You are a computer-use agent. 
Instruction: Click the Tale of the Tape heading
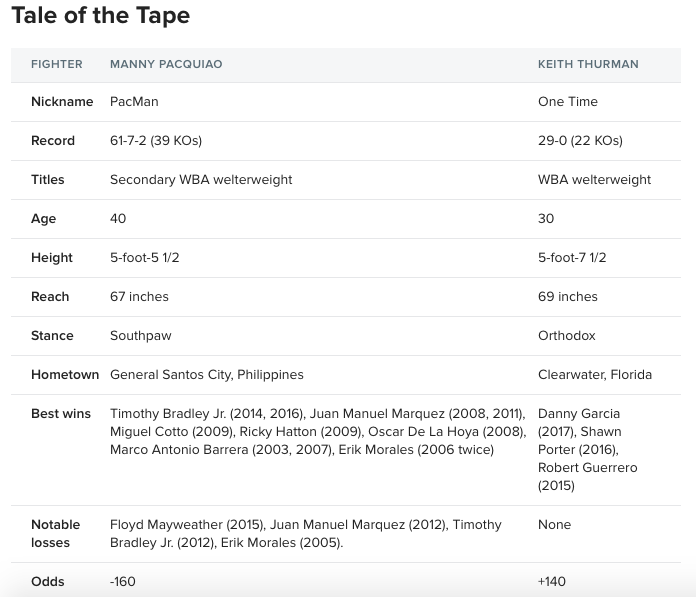coord(101,16)
